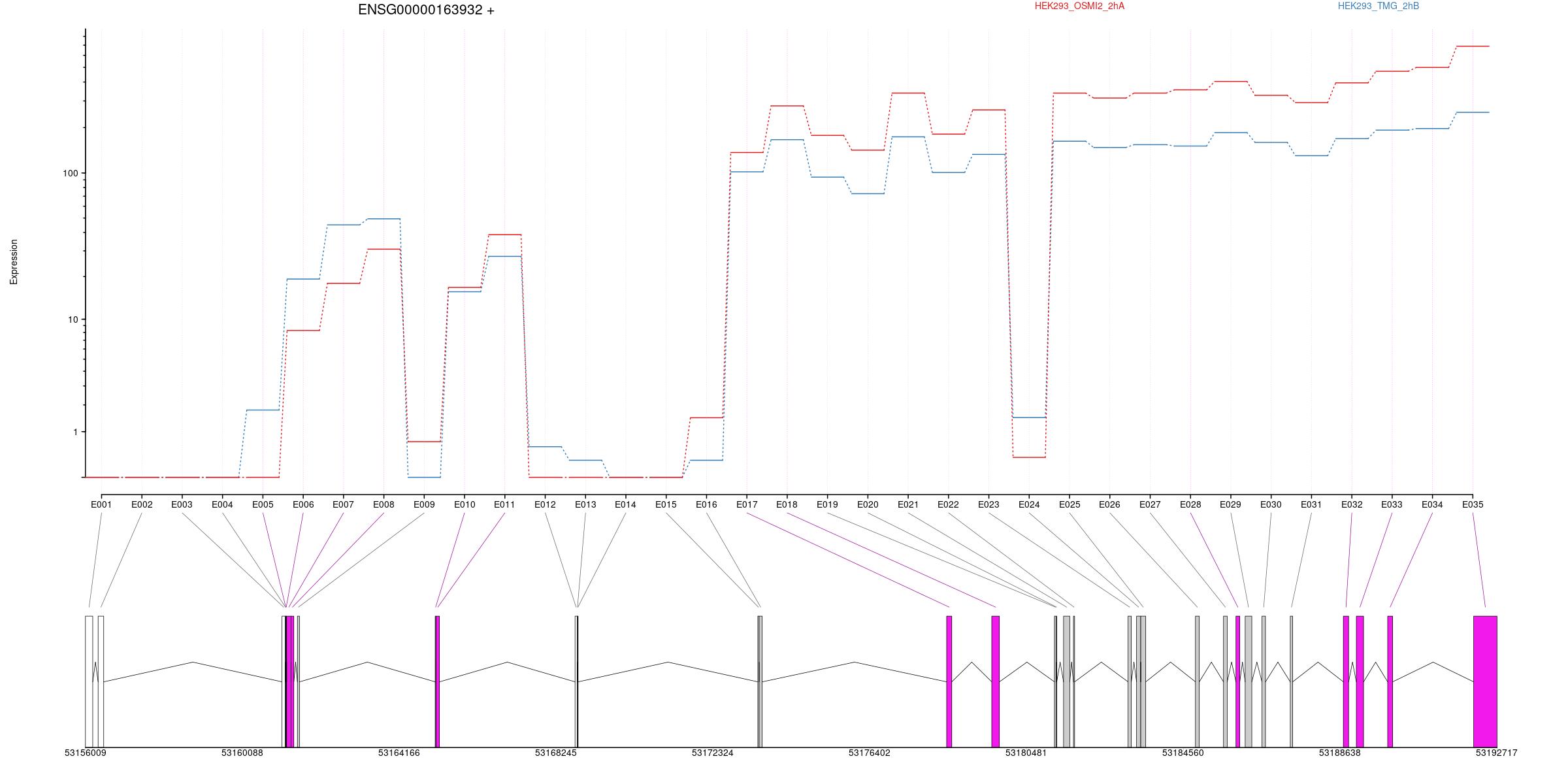Select exon label E027

(1150, 504)
